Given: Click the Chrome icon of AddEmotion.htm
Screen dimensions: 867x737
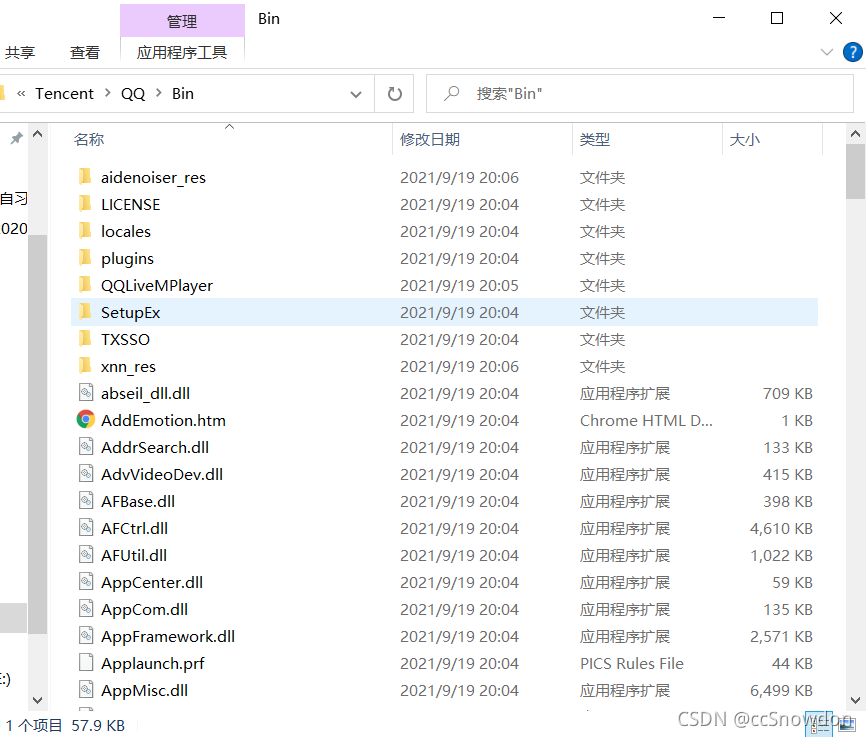Looking at the screenshot, I should pos(86,420).
